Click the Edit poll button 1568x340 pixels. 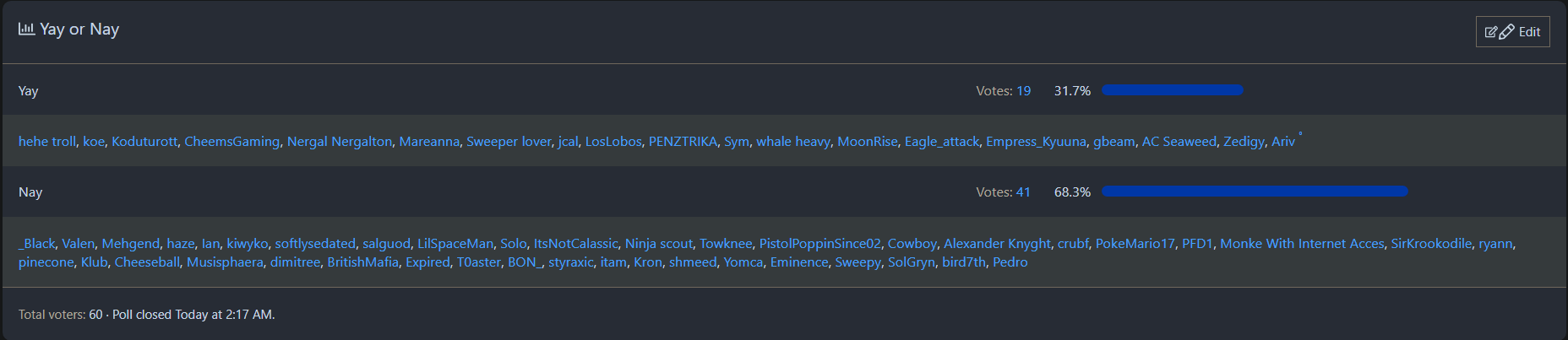tap(1512, 32)
